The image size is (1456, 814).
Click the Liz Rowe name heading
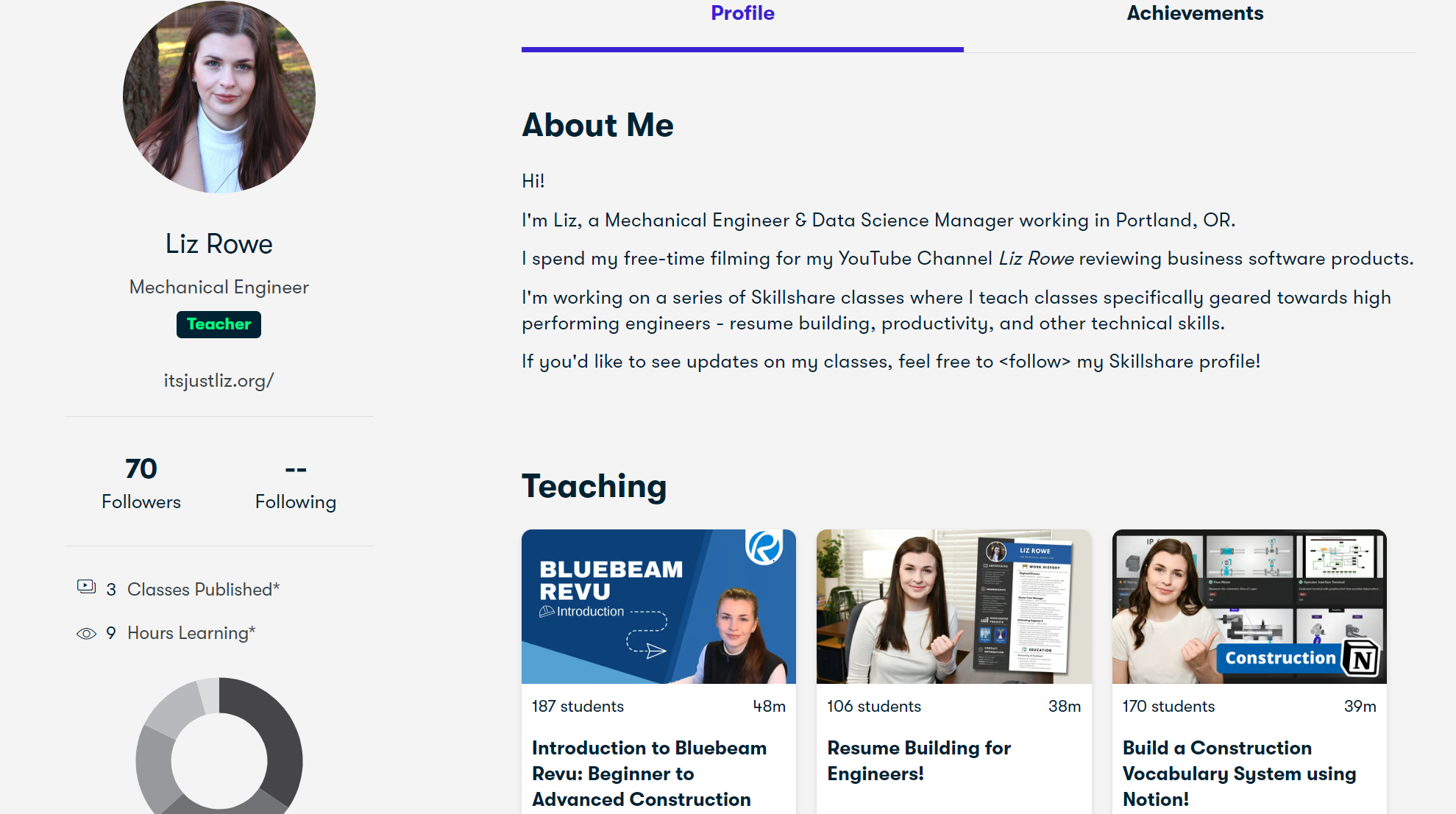[219, 244]
